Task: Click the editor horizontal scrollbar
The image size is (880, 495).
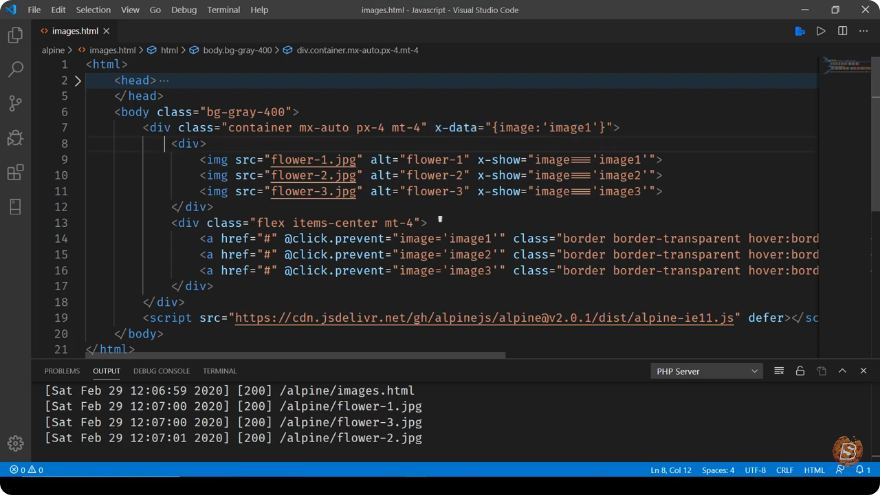Action: [x=296, y=355]
